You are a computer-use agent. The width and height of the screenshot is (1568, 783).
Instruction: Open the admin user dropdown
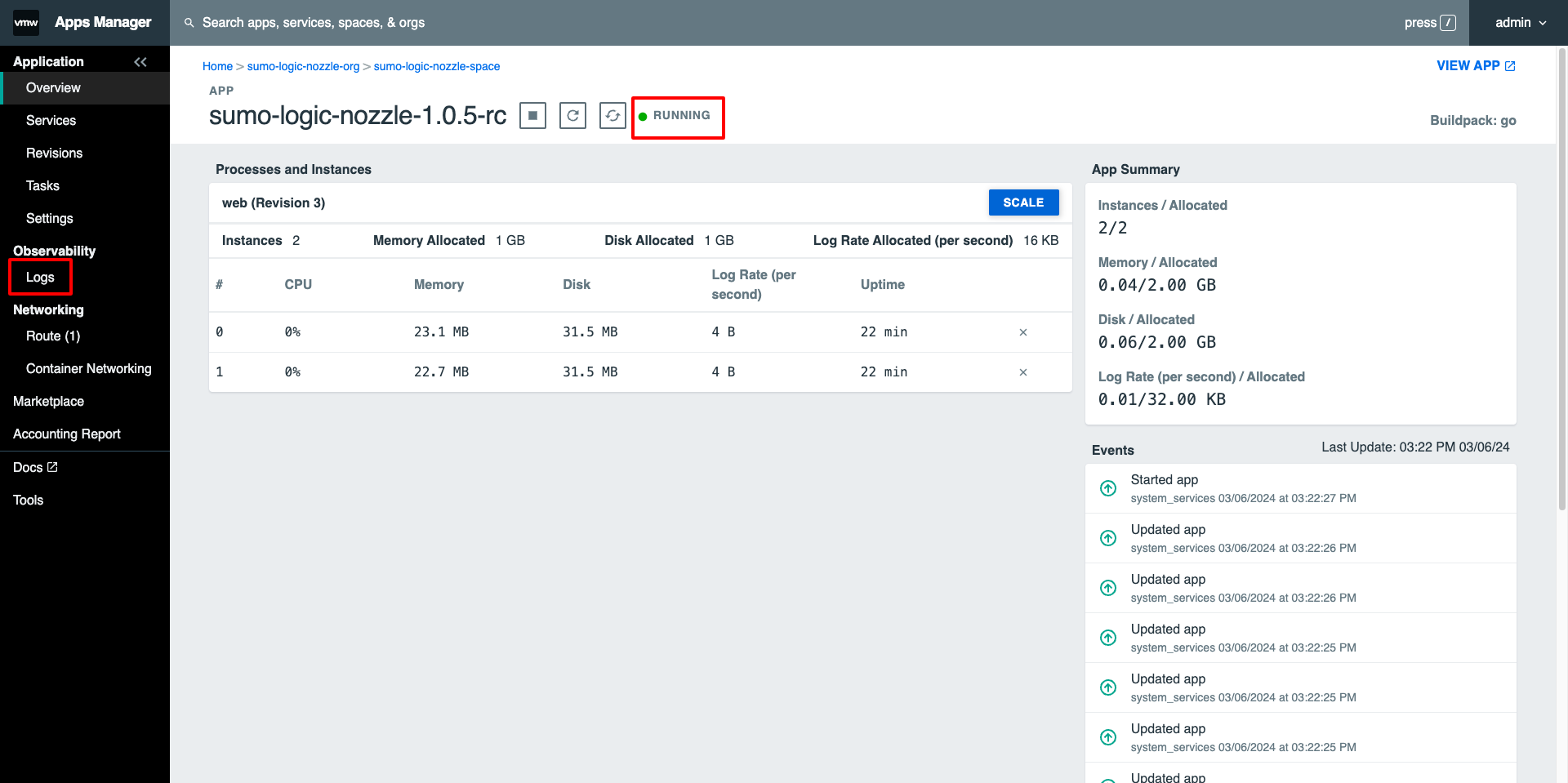(1520, 23)
